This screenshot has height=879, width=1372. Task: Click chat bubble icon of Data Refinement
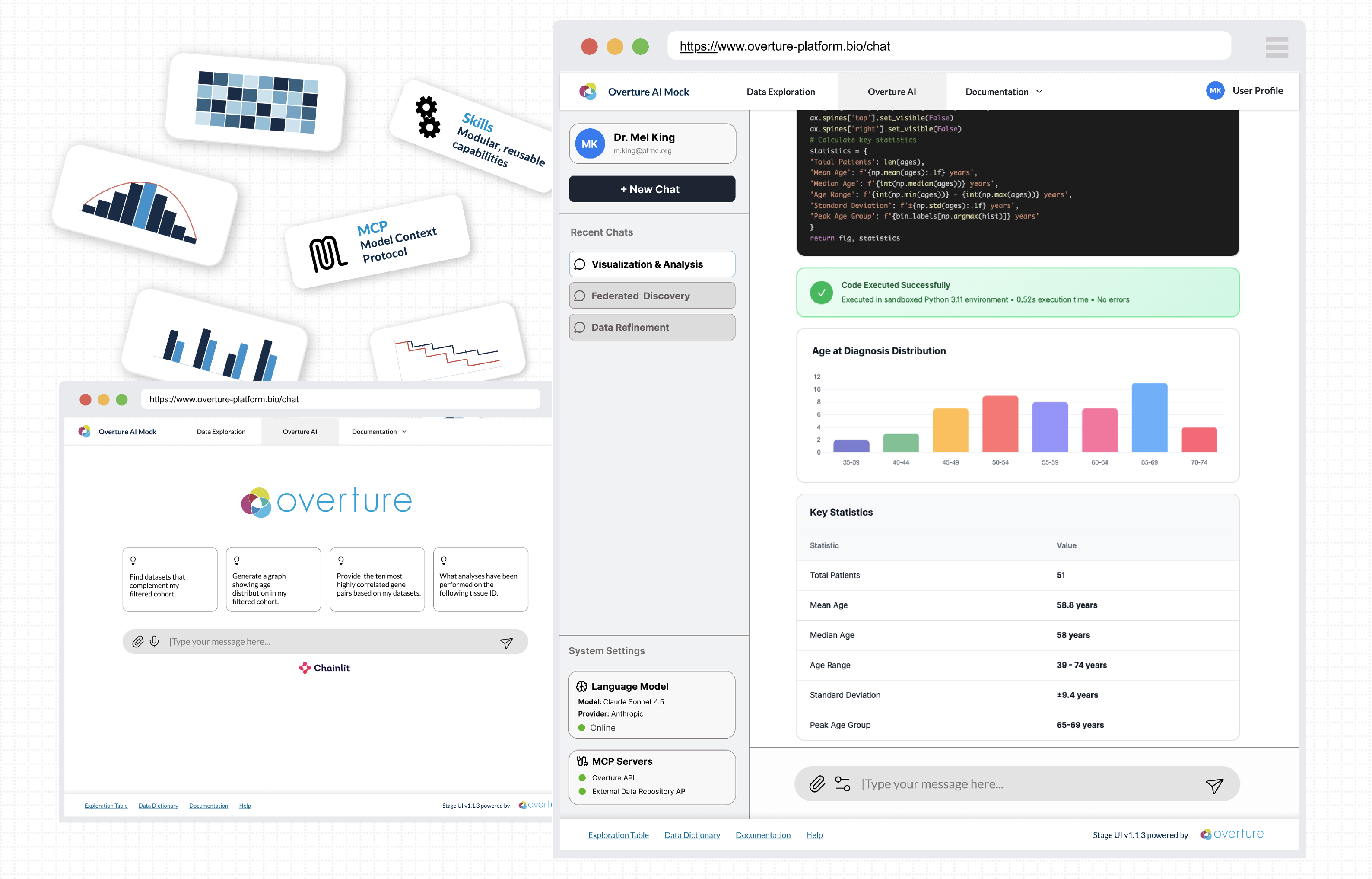point(580,327)
